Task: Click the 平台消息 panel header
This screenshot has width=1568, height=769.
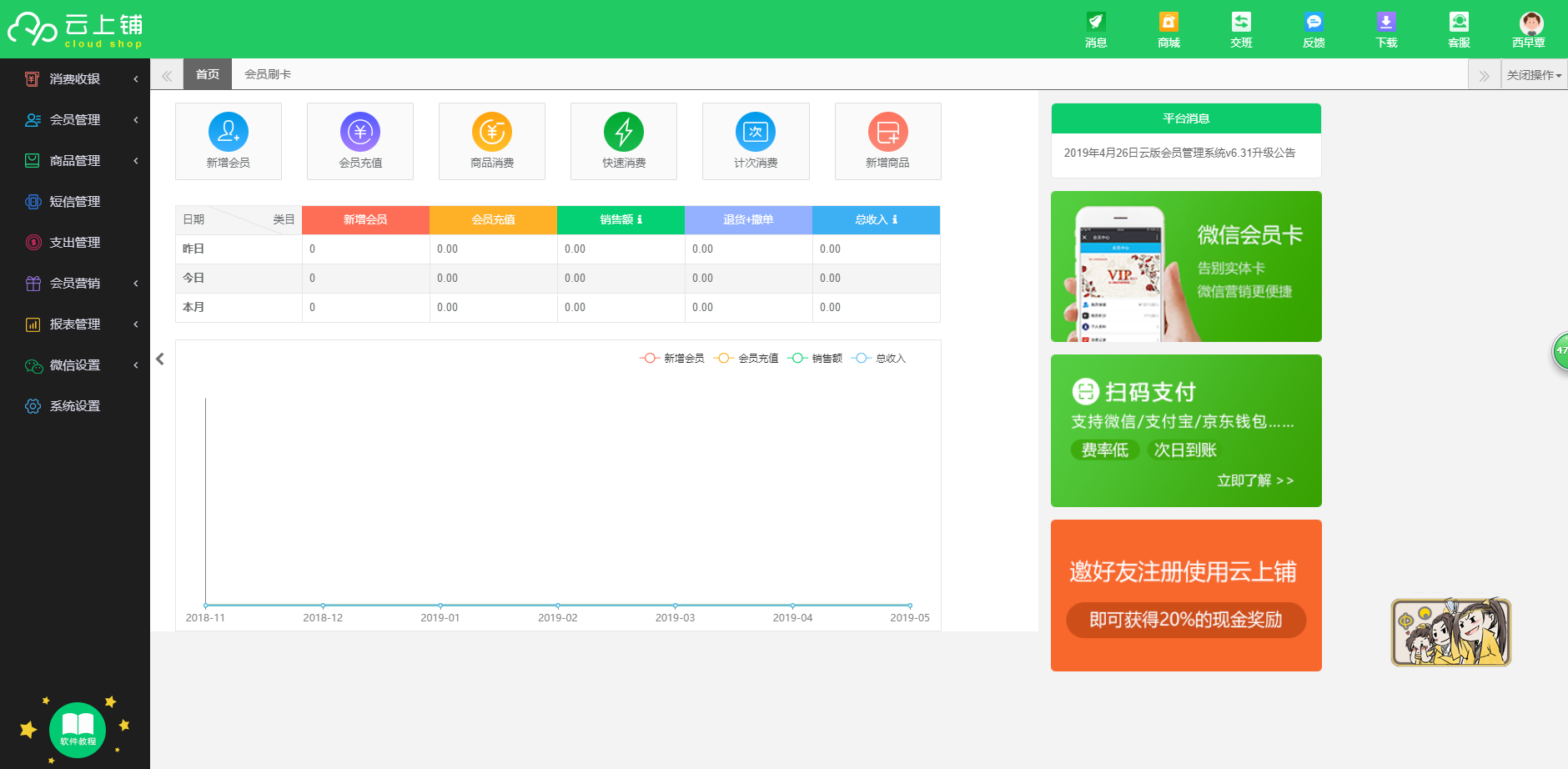Action: click(x=1186, y=118)
